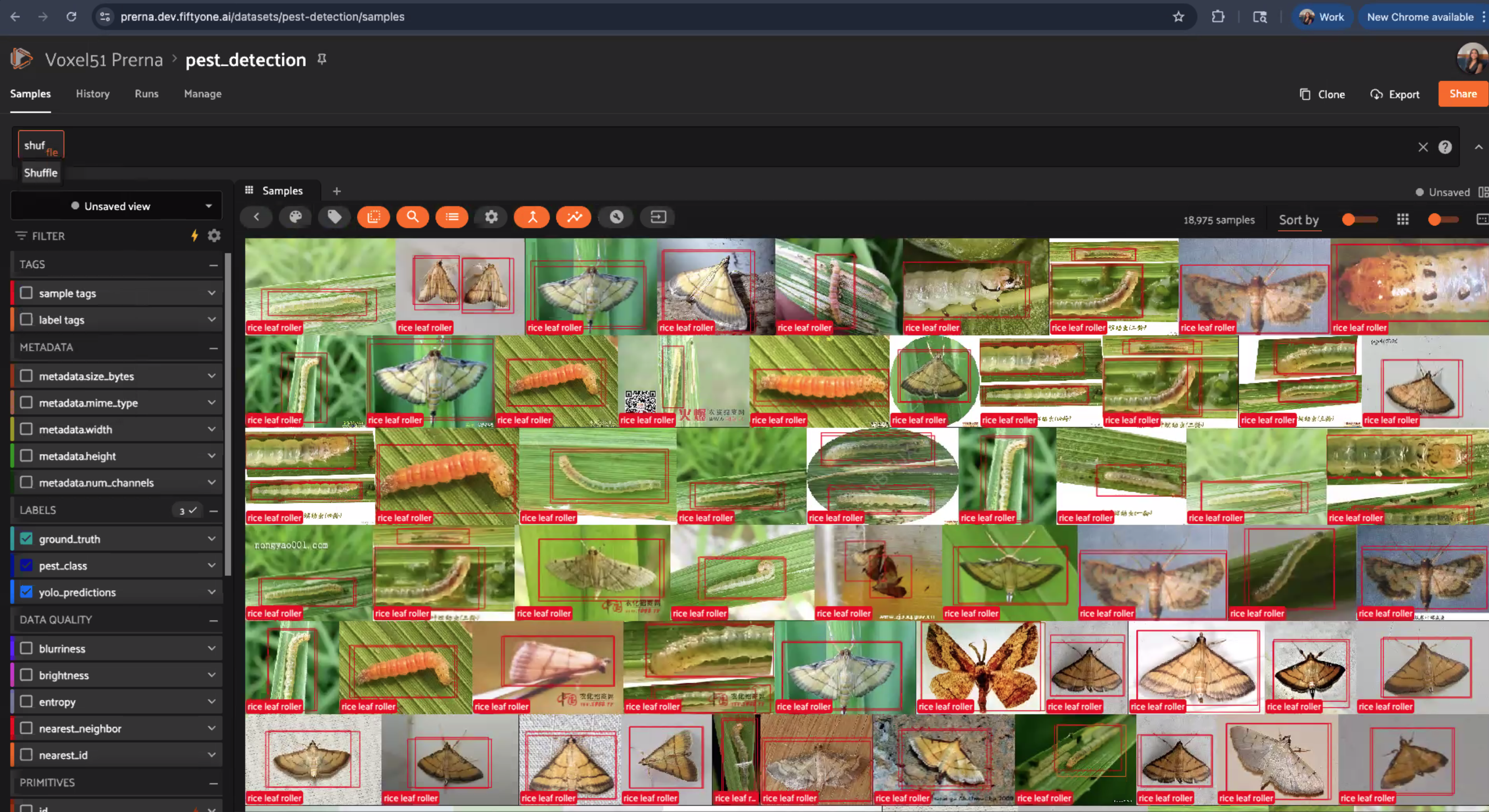The image size is (1489, 812).
Task: Click the orange magnifier sort-by-similarity icon
Action: click(412, 217)
